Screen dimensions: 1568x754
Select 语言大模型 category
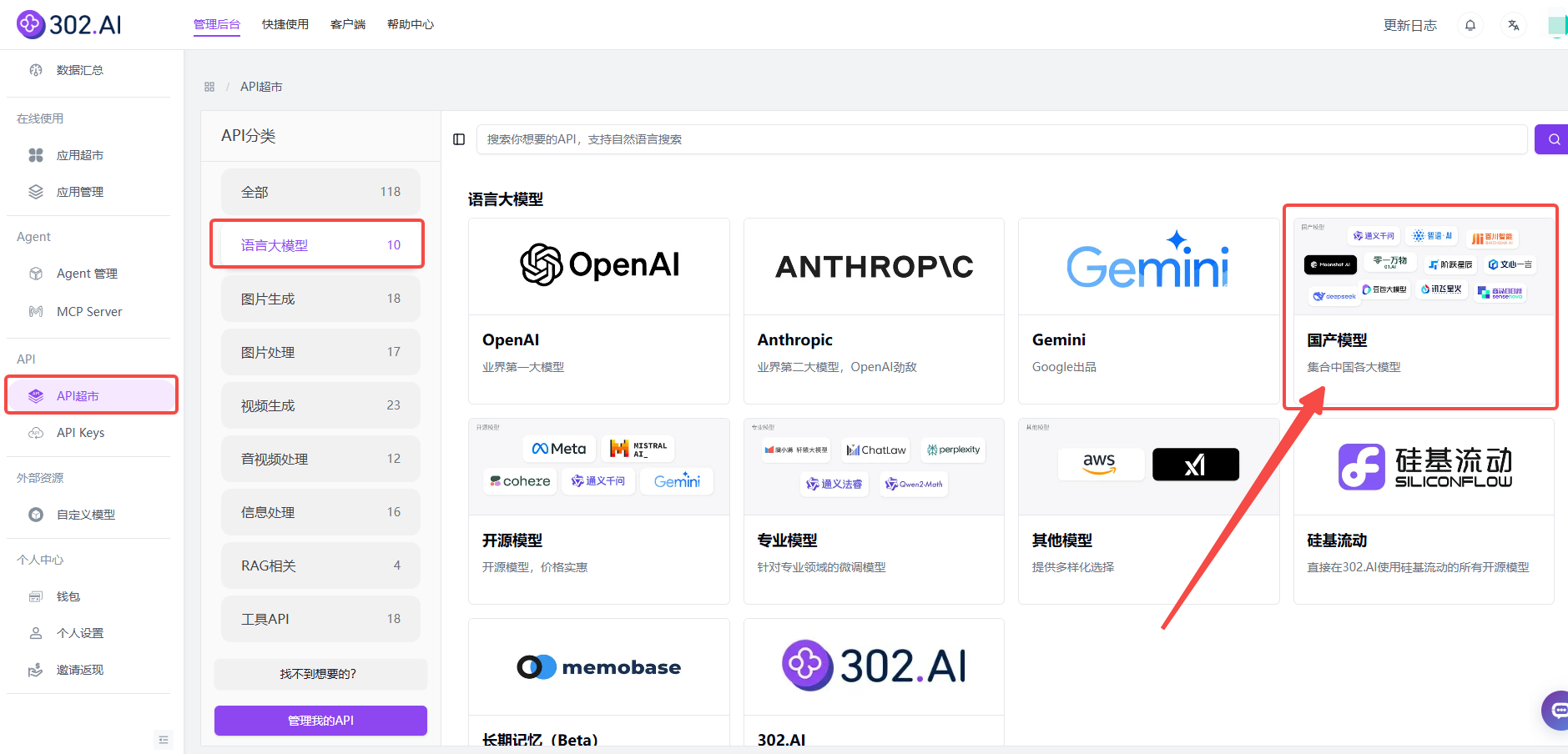320,245
